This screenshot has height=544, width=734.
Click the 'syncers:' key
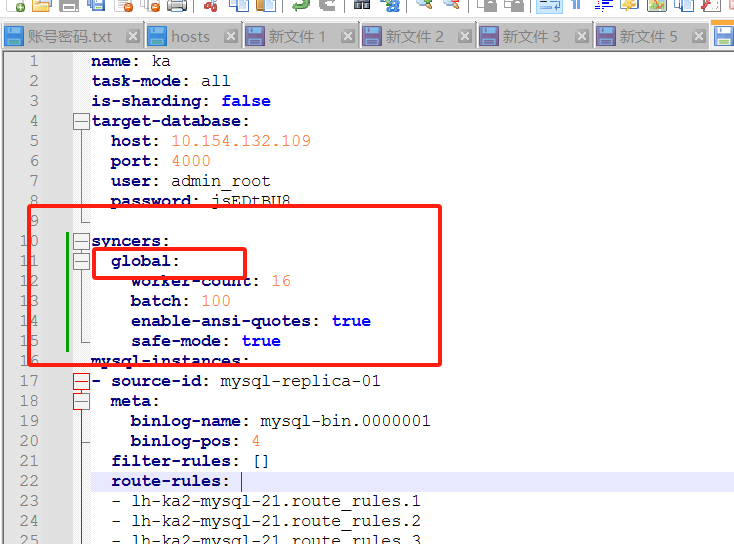pos(130,241)
